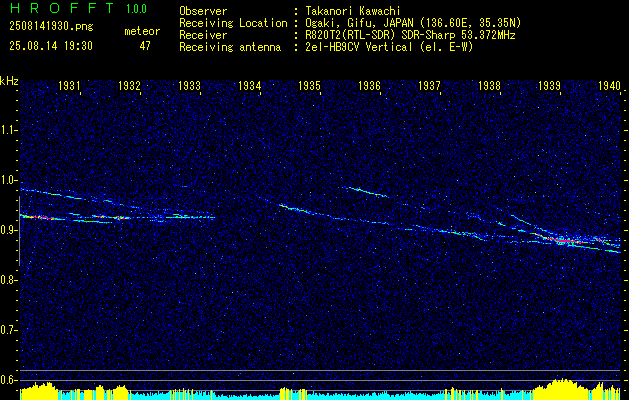The height and width of the screenshot is (400, 629).
Task: Click the 2el-HB9CV Vertical antenna text
Action: coord(390,47)
